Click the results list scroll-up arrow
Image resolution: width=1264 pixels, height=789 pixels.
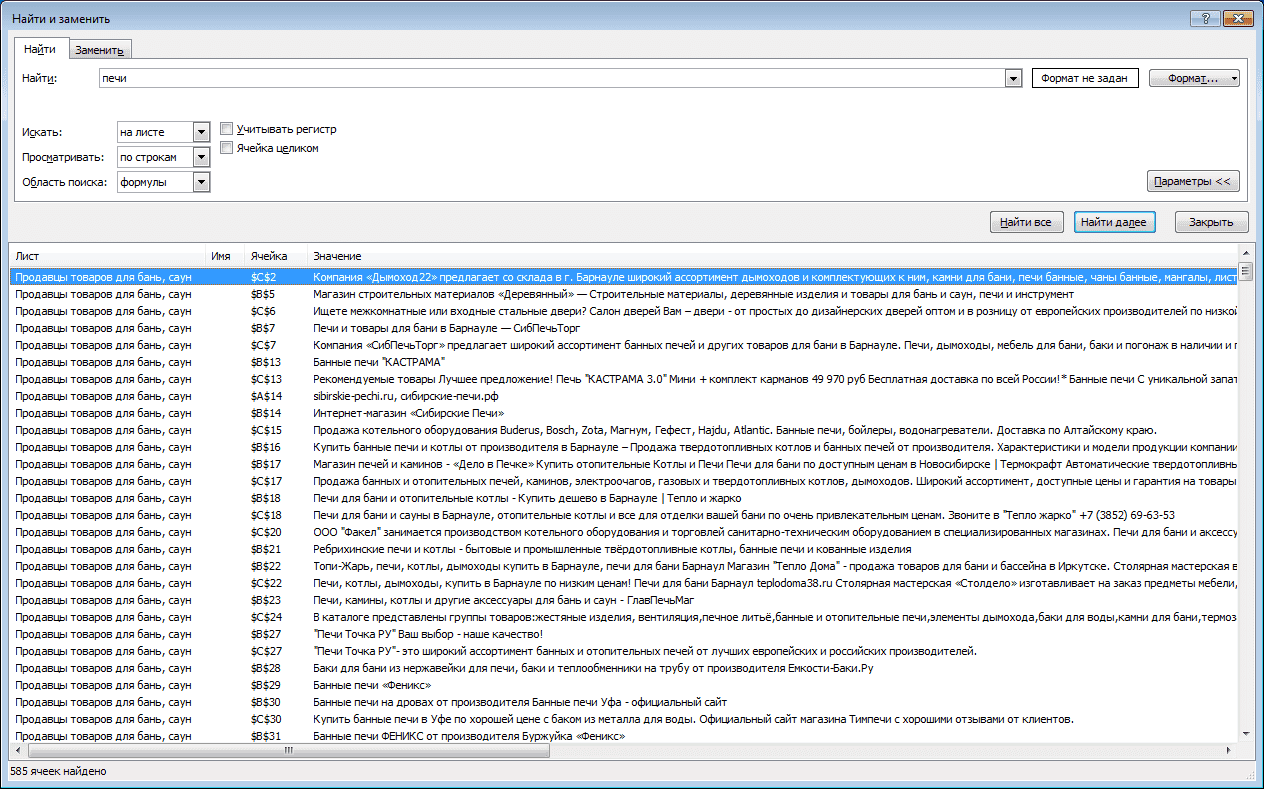(1247, 255)
